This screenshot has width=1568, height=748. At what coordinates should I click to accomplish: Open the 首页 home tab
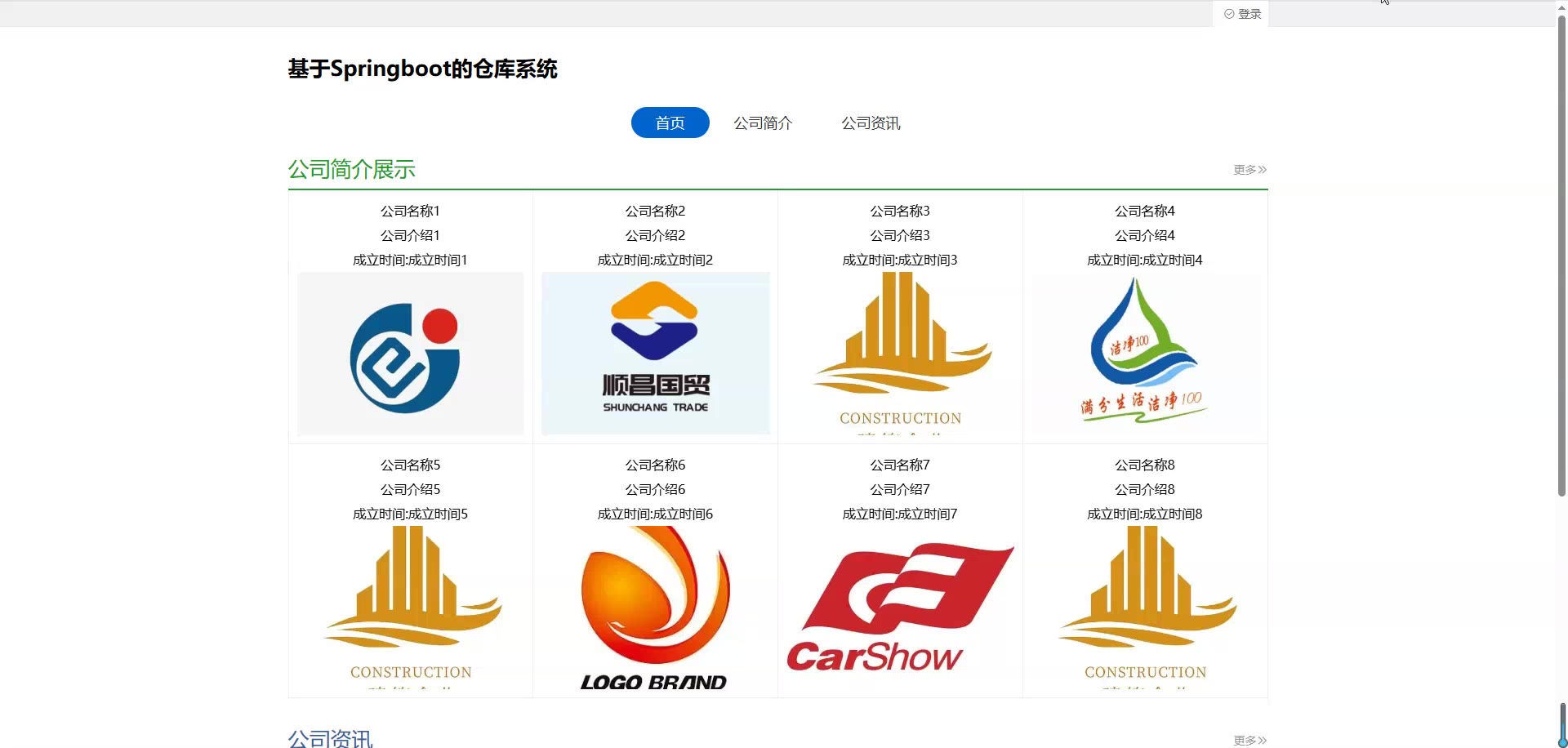(670, 122)
